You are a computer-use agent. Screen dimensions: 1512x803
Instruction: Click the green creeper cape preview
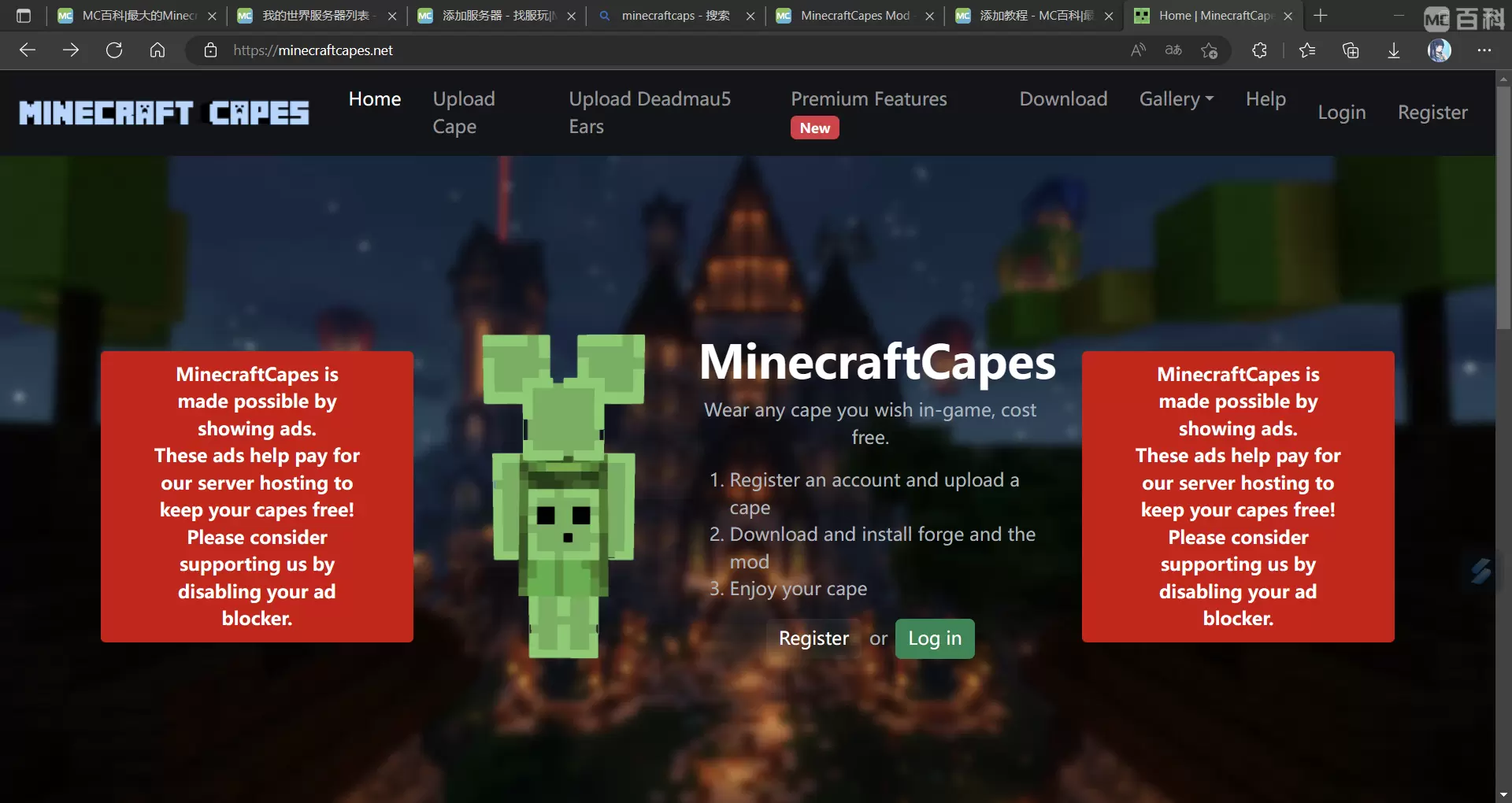coord(564,496)
